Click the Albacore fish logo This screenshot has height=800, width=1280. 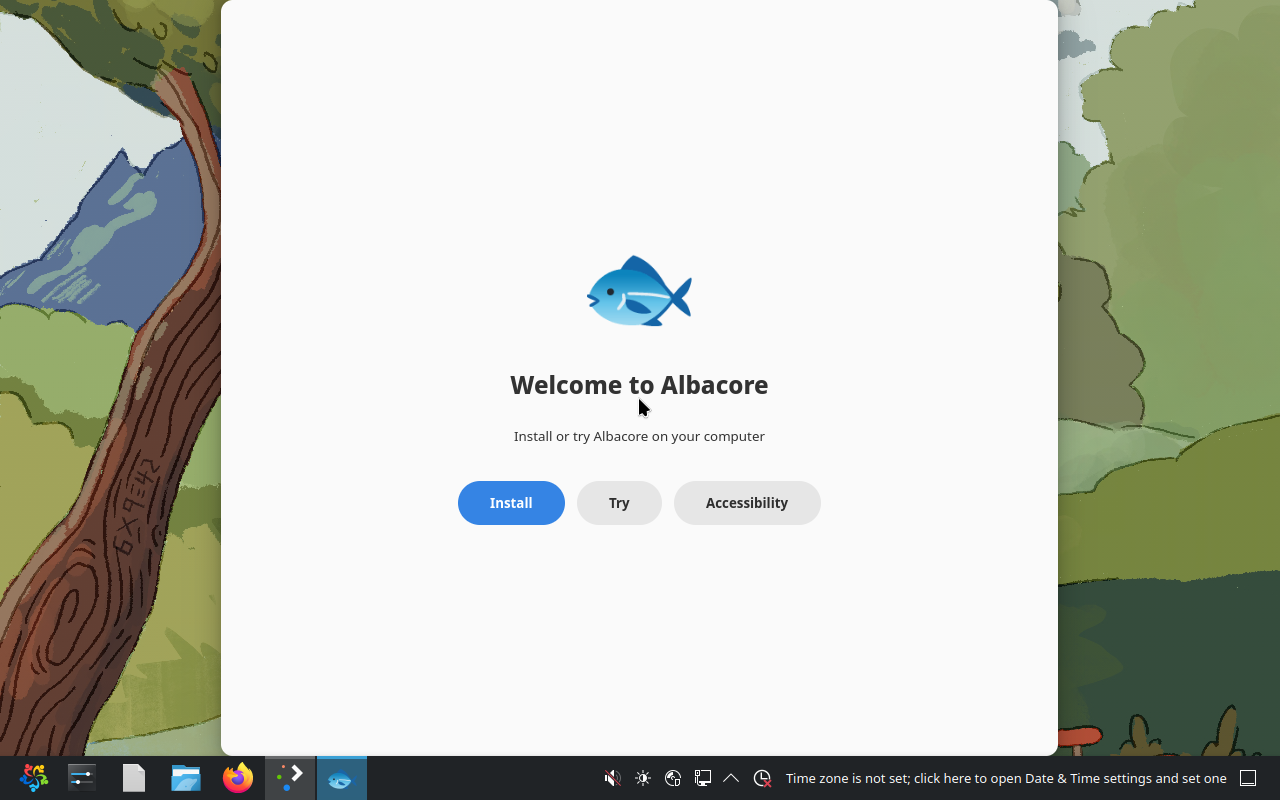(639, 291)
